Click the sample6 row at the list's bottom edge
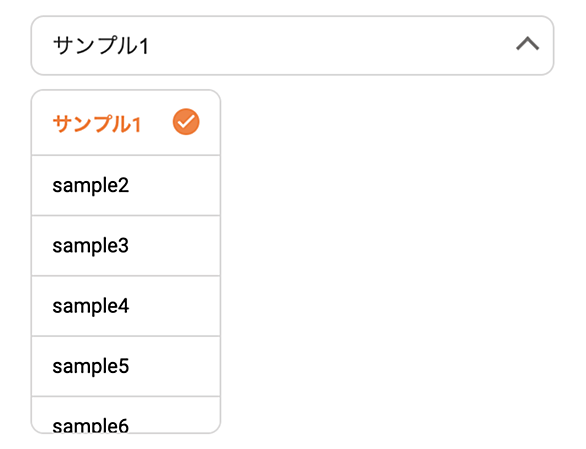The width and height of the screenshot is (586, 449). coord(126,415)
